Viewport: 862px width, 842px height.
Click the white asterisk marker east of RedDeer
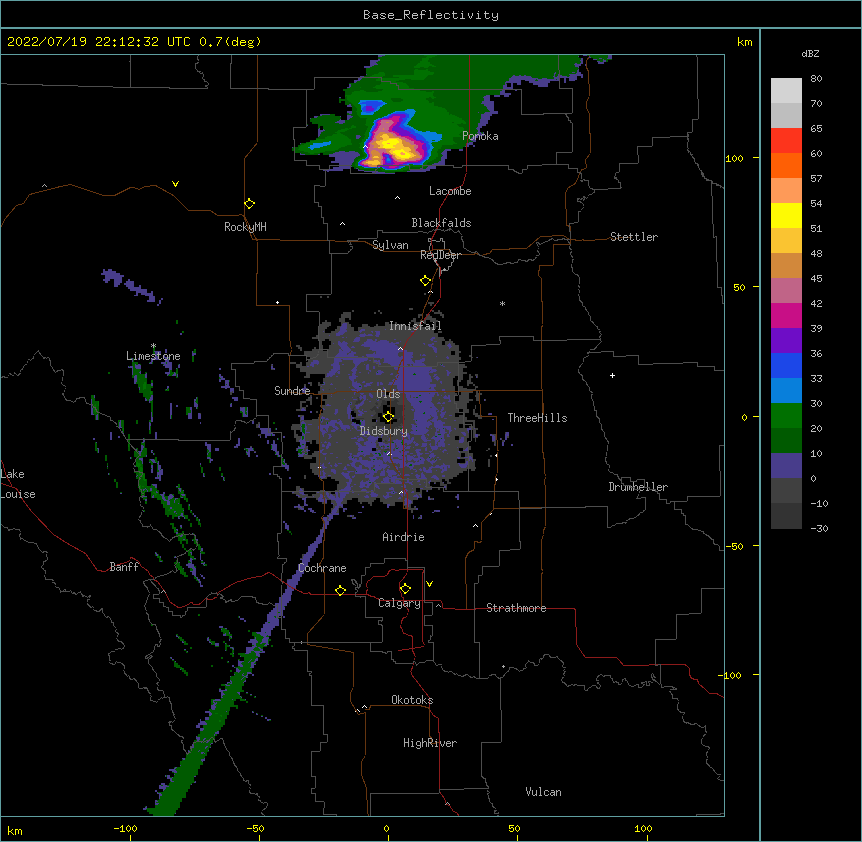(502, 304)
